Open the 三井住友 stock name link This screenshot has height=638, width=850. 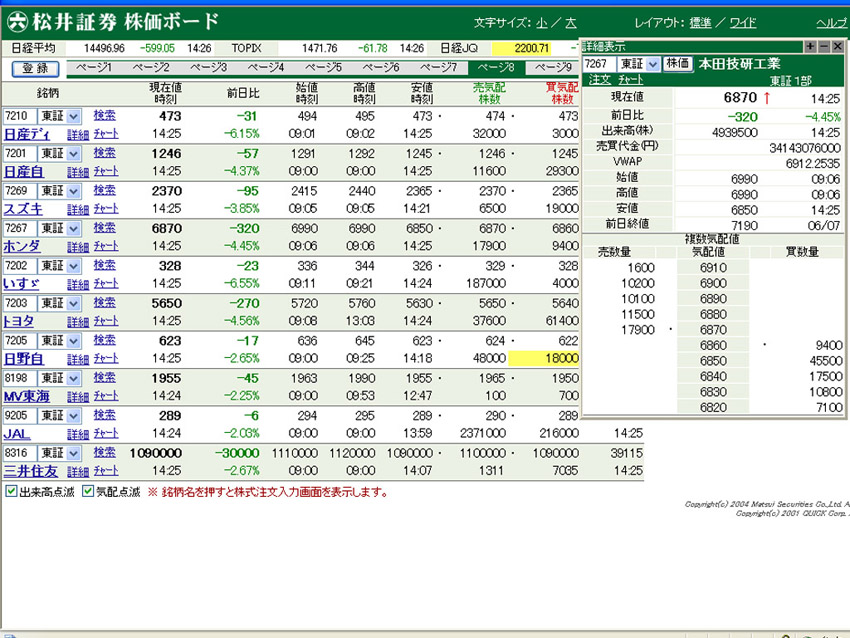pos(31,471)
